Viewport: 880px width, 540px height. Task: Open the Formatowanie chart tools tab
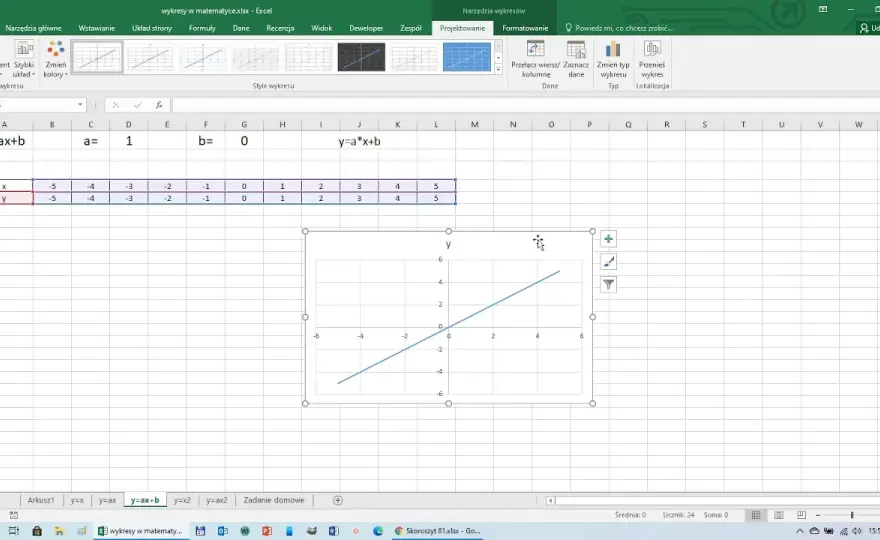coord(525,28)
